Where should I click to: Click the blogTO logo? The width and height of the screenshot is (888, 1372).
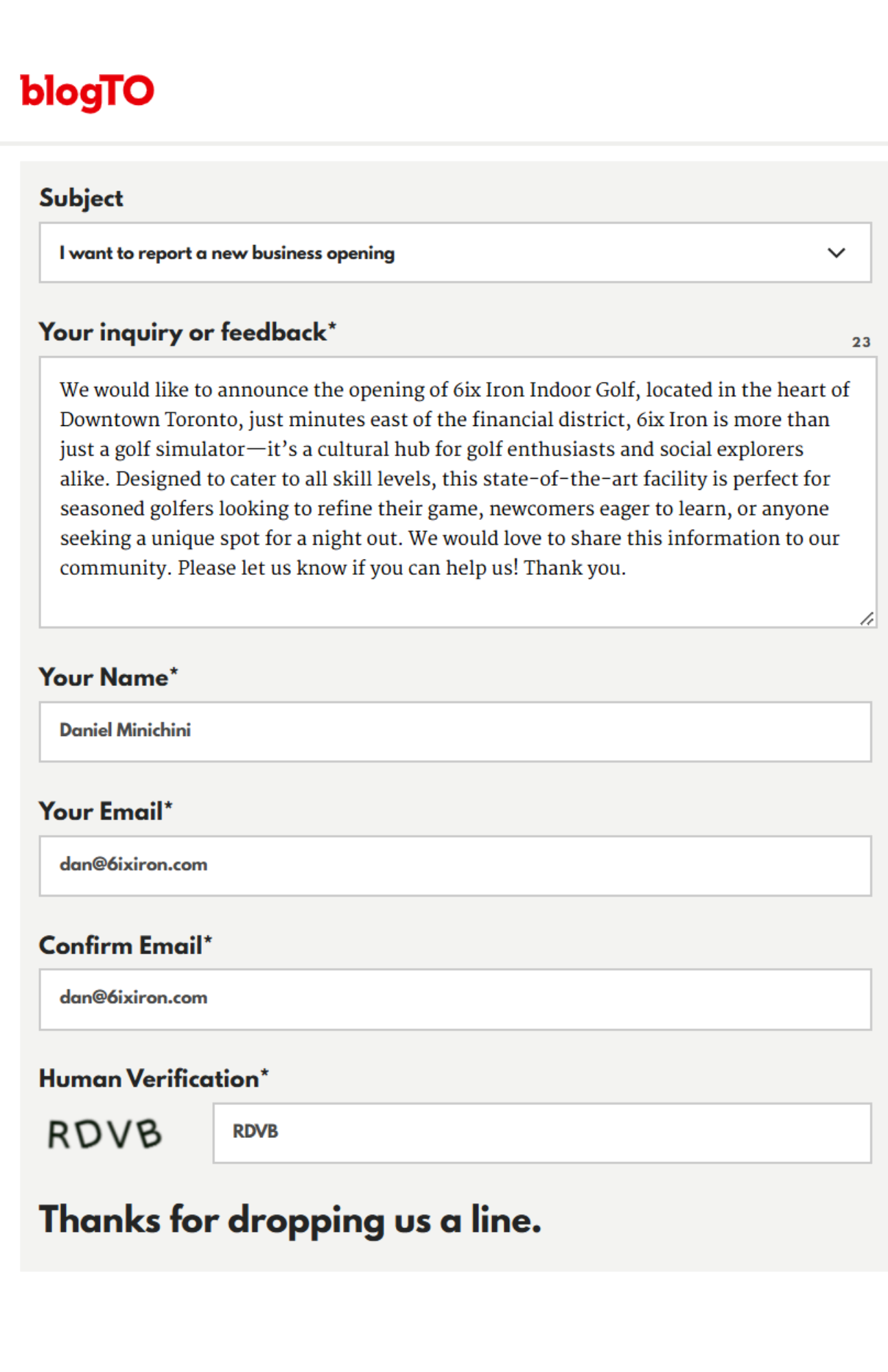pyautogui.click(x=87, y=92)
